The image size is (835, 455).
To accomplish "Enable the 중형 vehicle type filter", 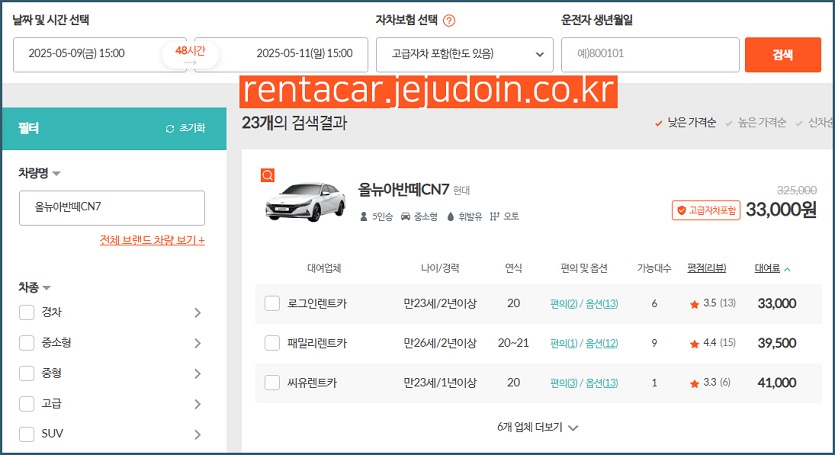I will pyautogui.click(x=27, y=373).
